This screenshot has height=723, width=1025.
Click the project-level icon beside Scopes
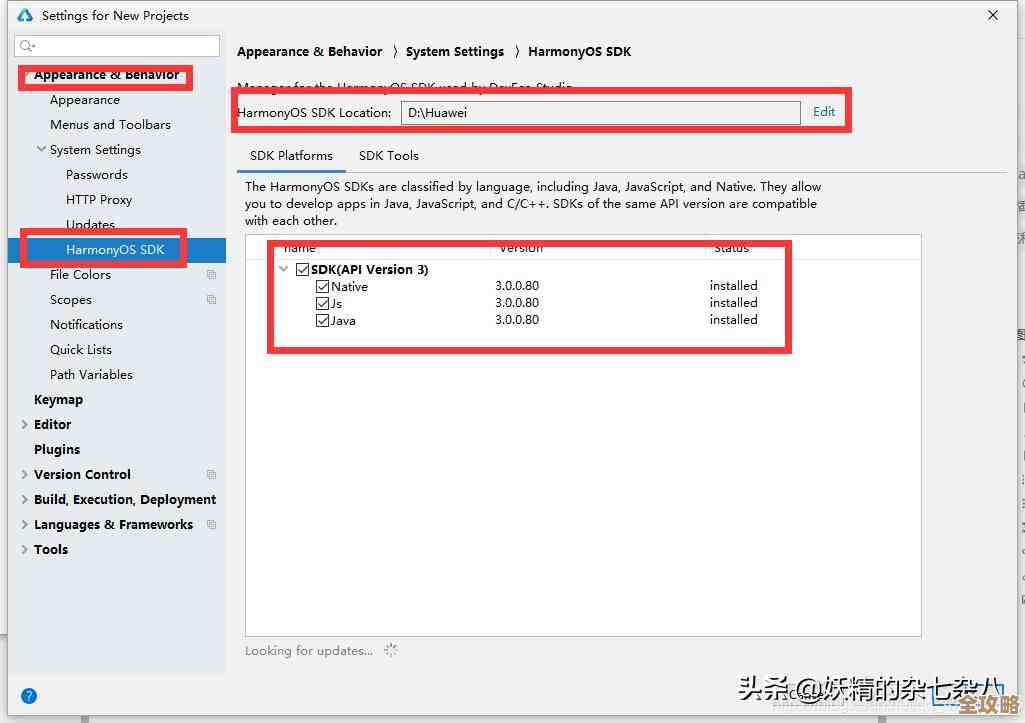tap(211, 300)
